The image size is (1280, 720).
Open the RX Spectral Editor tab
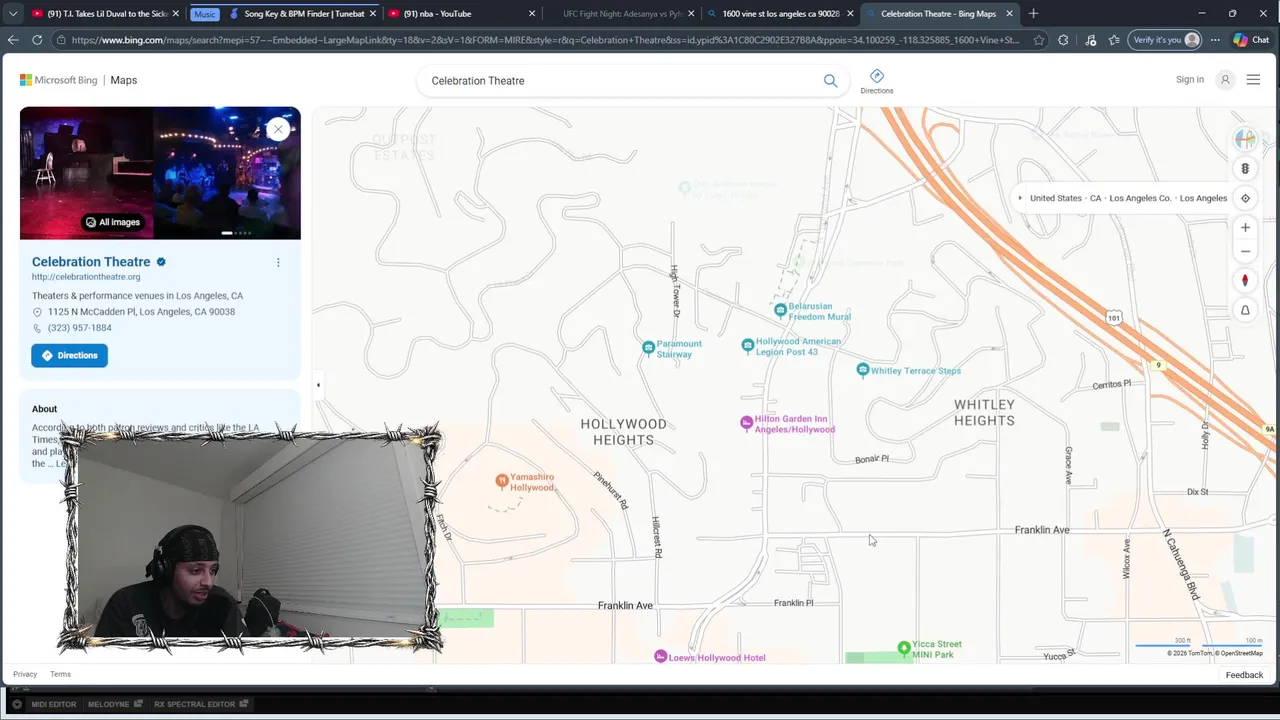pyautogui.click(x=199, y=704)
